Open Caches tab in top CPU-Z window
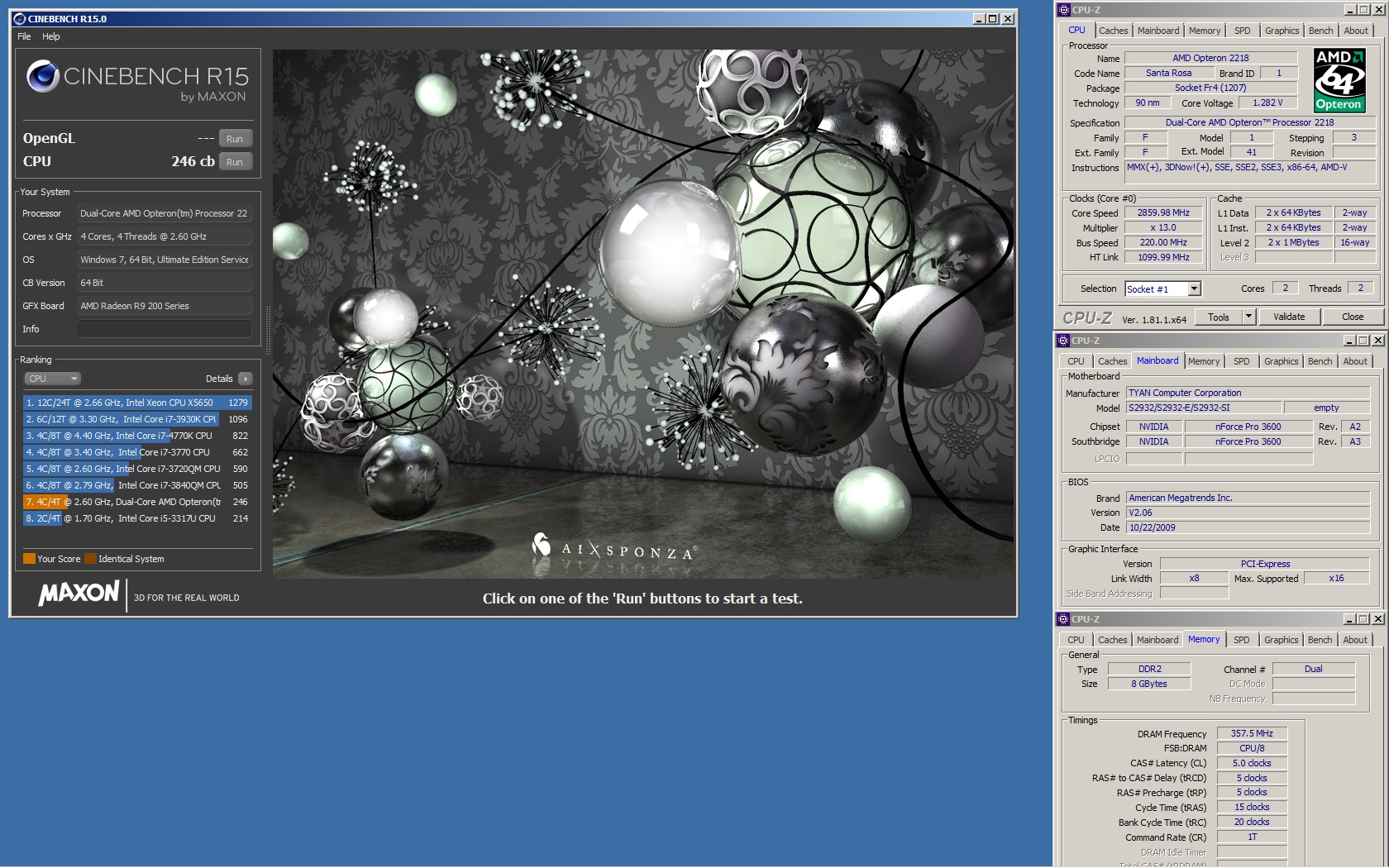The image size is (1389, 868). pyautogui.click(x=1113, y=31)
